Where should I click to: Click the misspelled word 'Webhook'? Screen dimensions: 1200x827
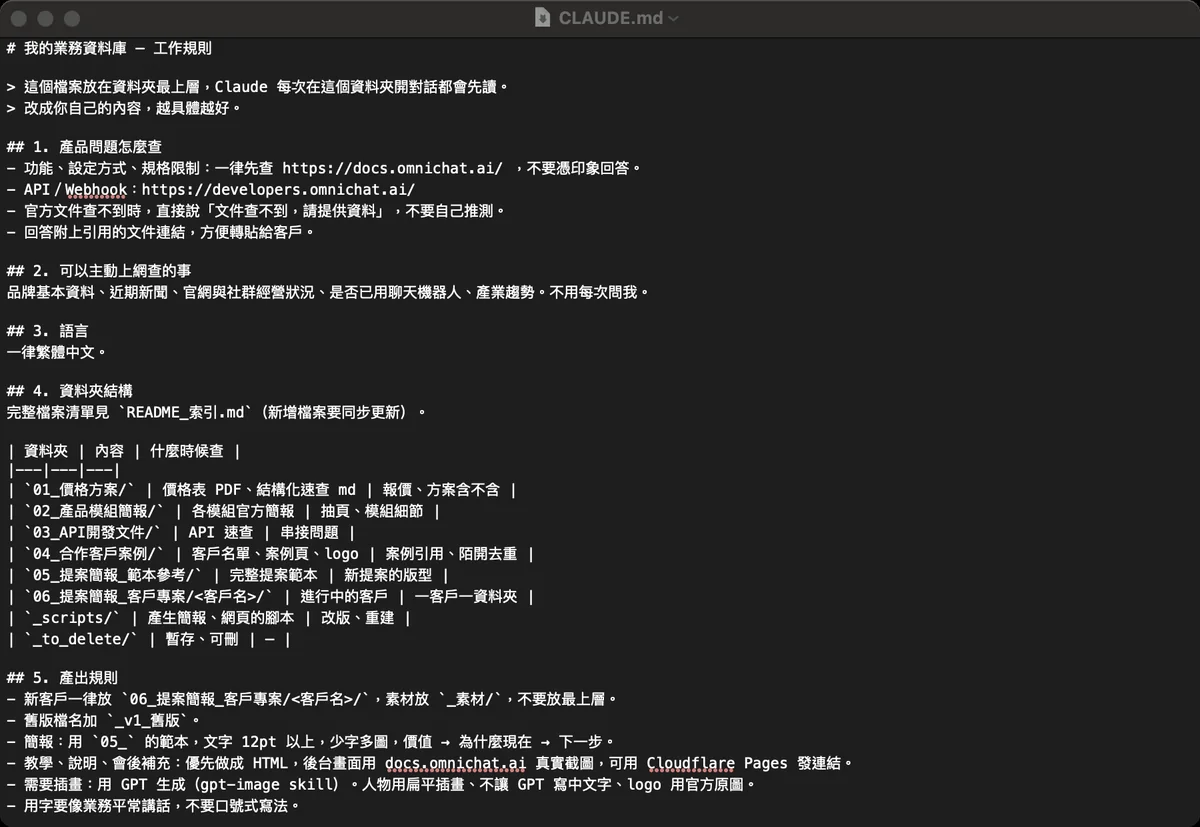(x=96, y=189)
